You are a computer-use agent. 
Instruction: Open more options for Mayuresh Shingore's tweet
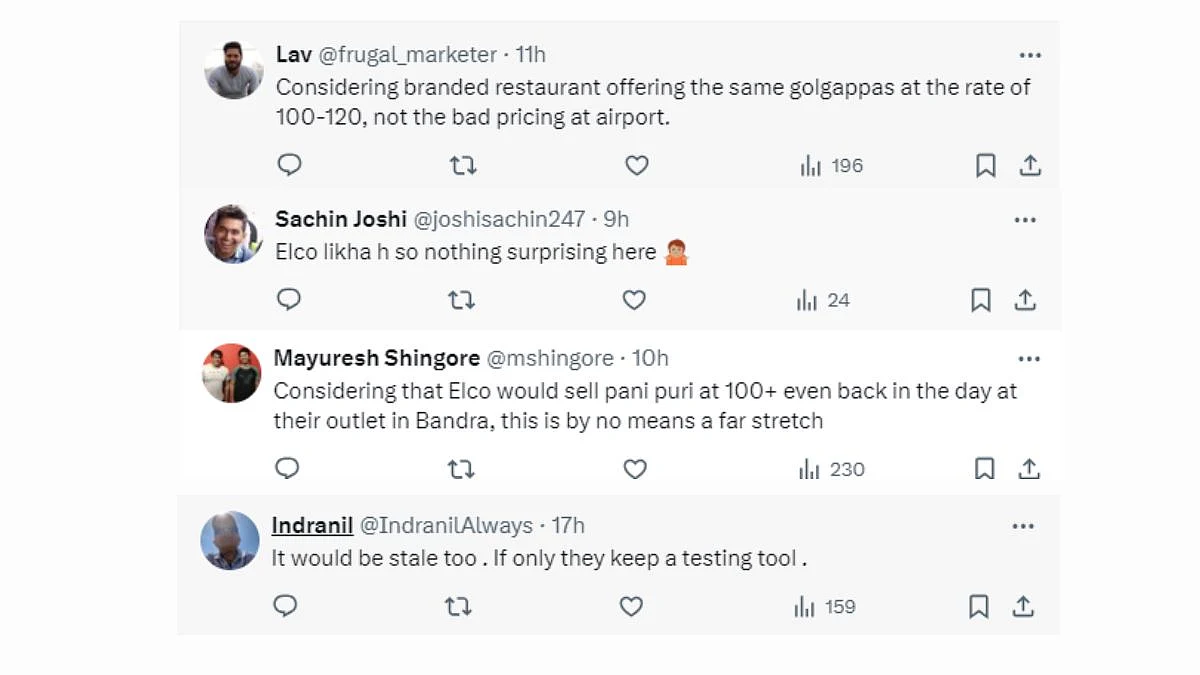pyautogui.click(x=1029, y=358)
